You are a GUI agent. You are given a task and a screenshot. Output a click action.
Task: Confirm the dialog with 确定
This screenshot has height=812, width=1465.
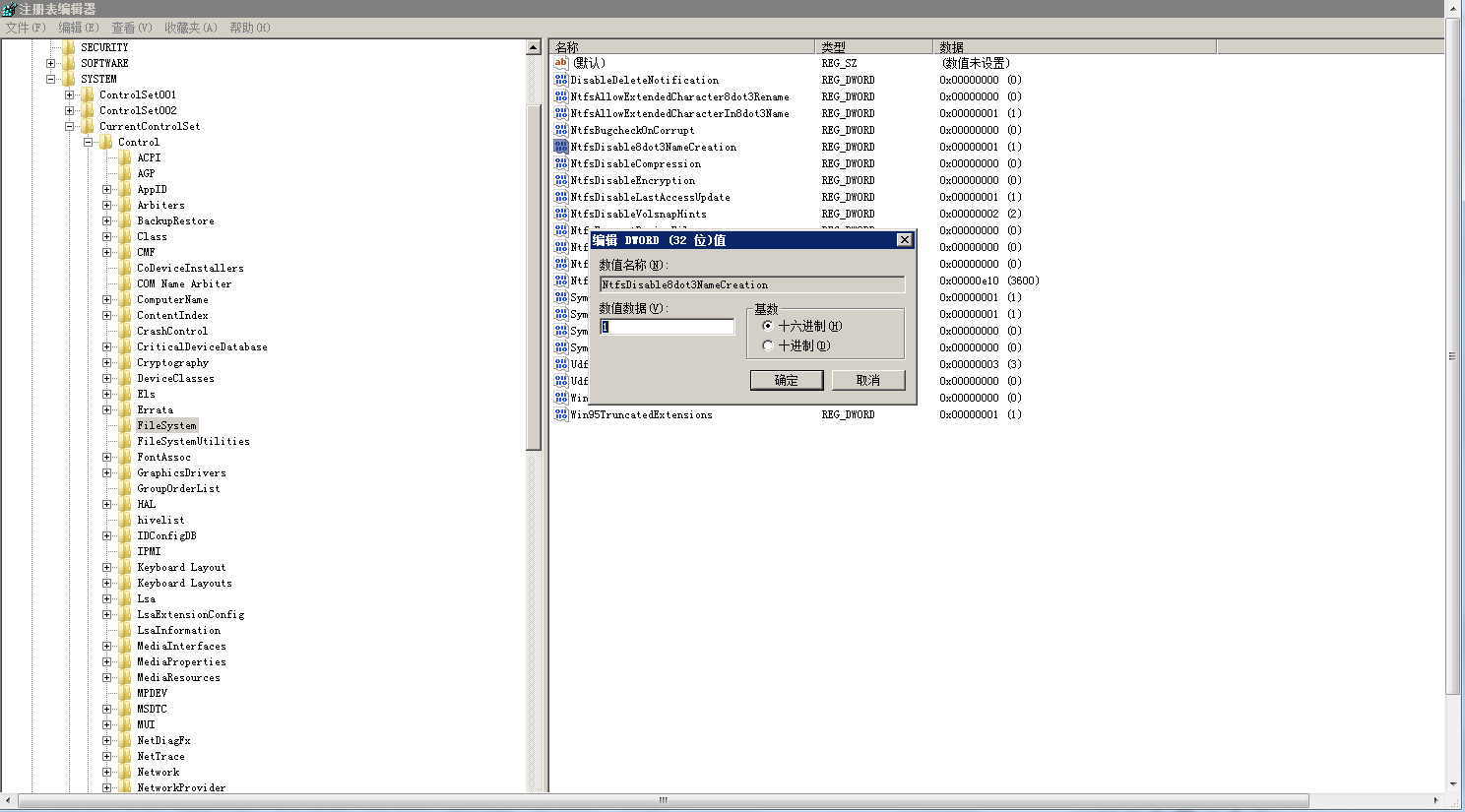click(x=787, y=380)
